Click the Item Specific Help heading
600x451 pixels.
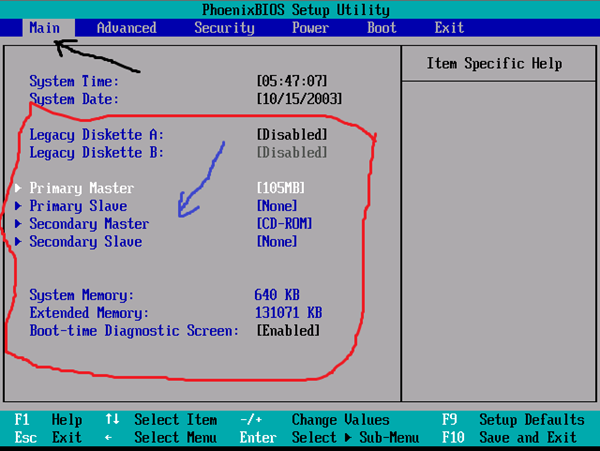point(494,63)
